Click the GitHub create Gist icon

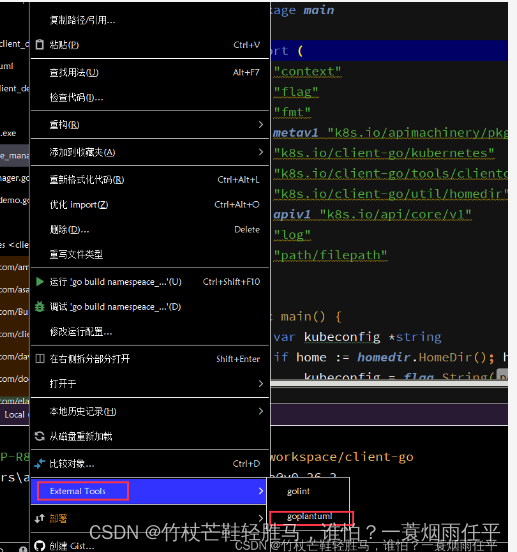[40, 546]
